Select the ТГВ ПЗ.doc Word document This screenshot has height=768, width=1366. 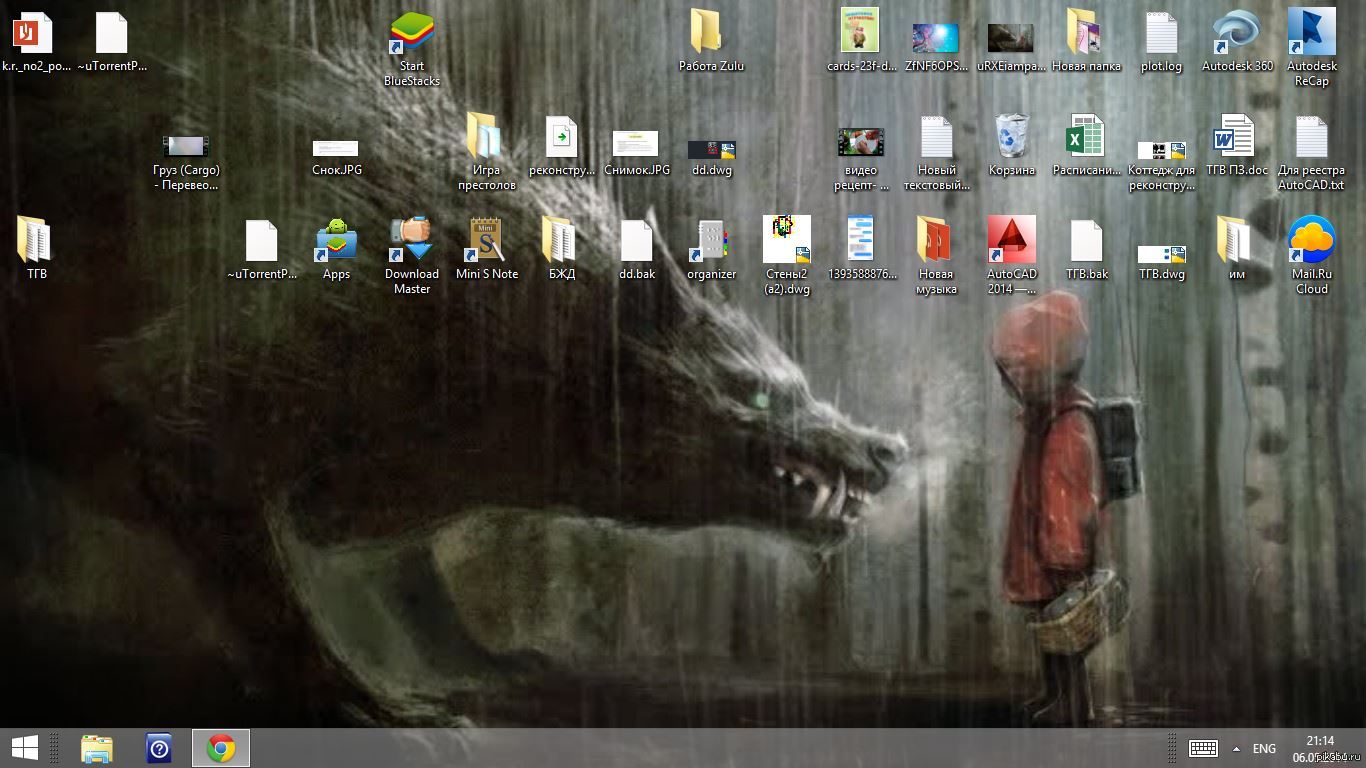(1236, 137)
